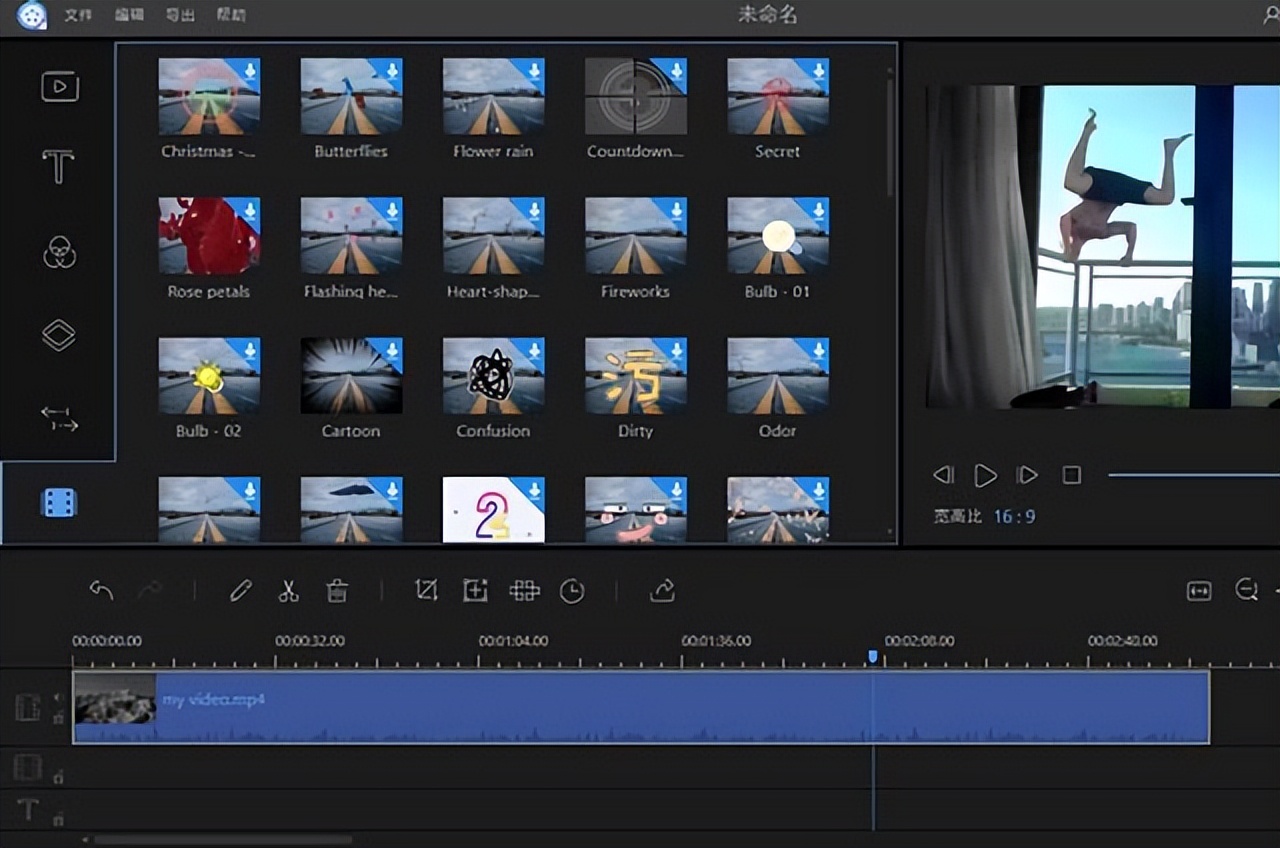
Task: Toggle the lock on the overlay track
Action: [58, 776]
